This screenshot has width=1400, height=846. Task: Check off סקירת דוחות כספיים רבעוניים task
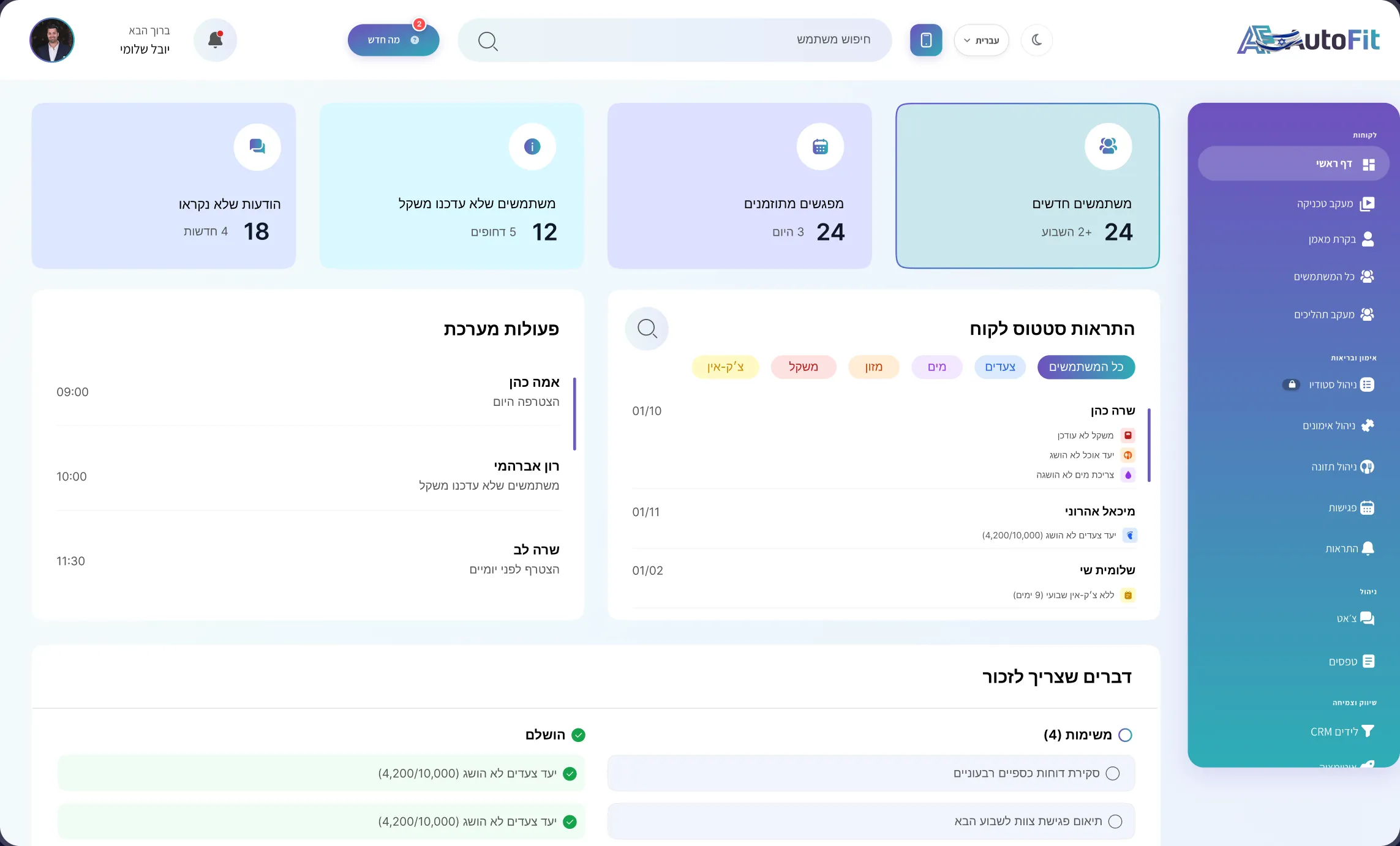tap(1113, 773)
